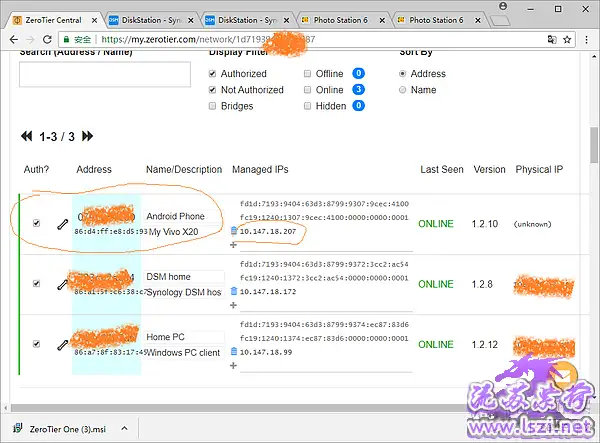Open the Chrome three-dot menu
The image size is (600, 443).
tap(586, 39)
